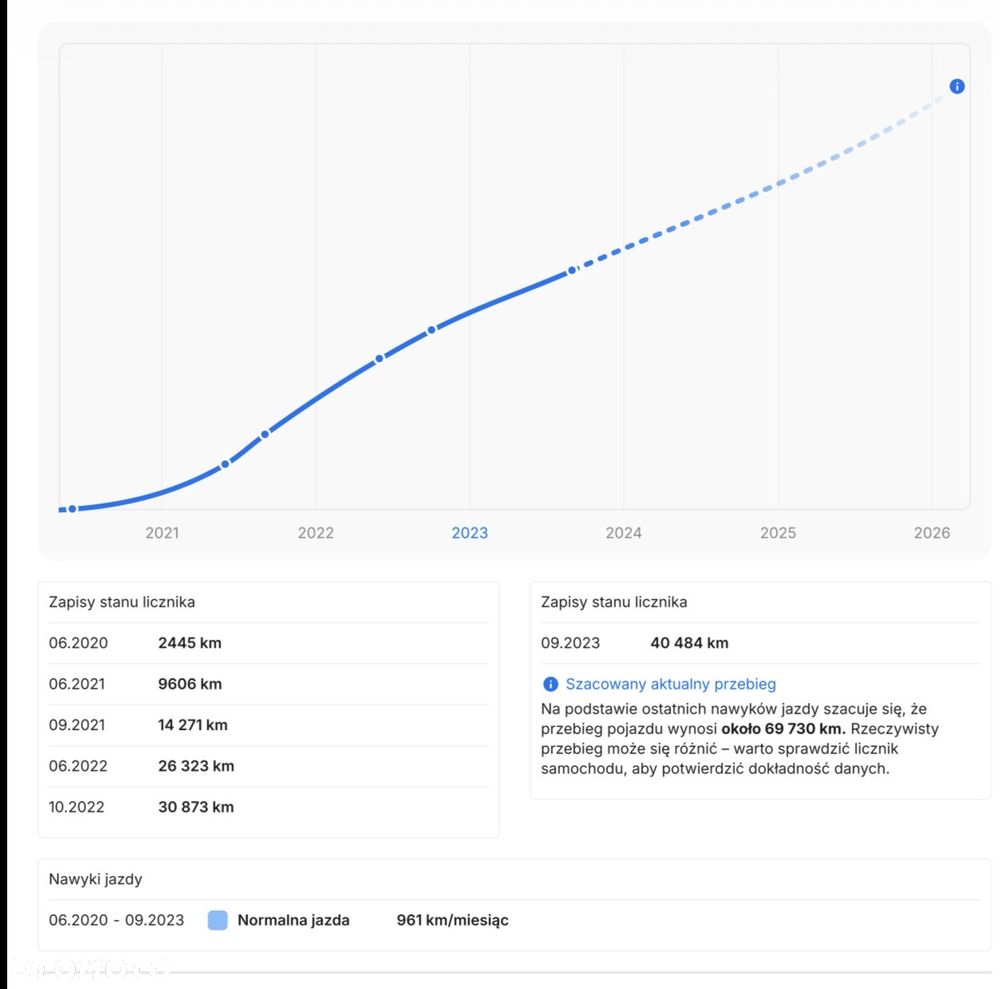This screenshot has width=1000, height=989.
Task: Click the September 2023 data point on curve
Action: coord(572,270)
